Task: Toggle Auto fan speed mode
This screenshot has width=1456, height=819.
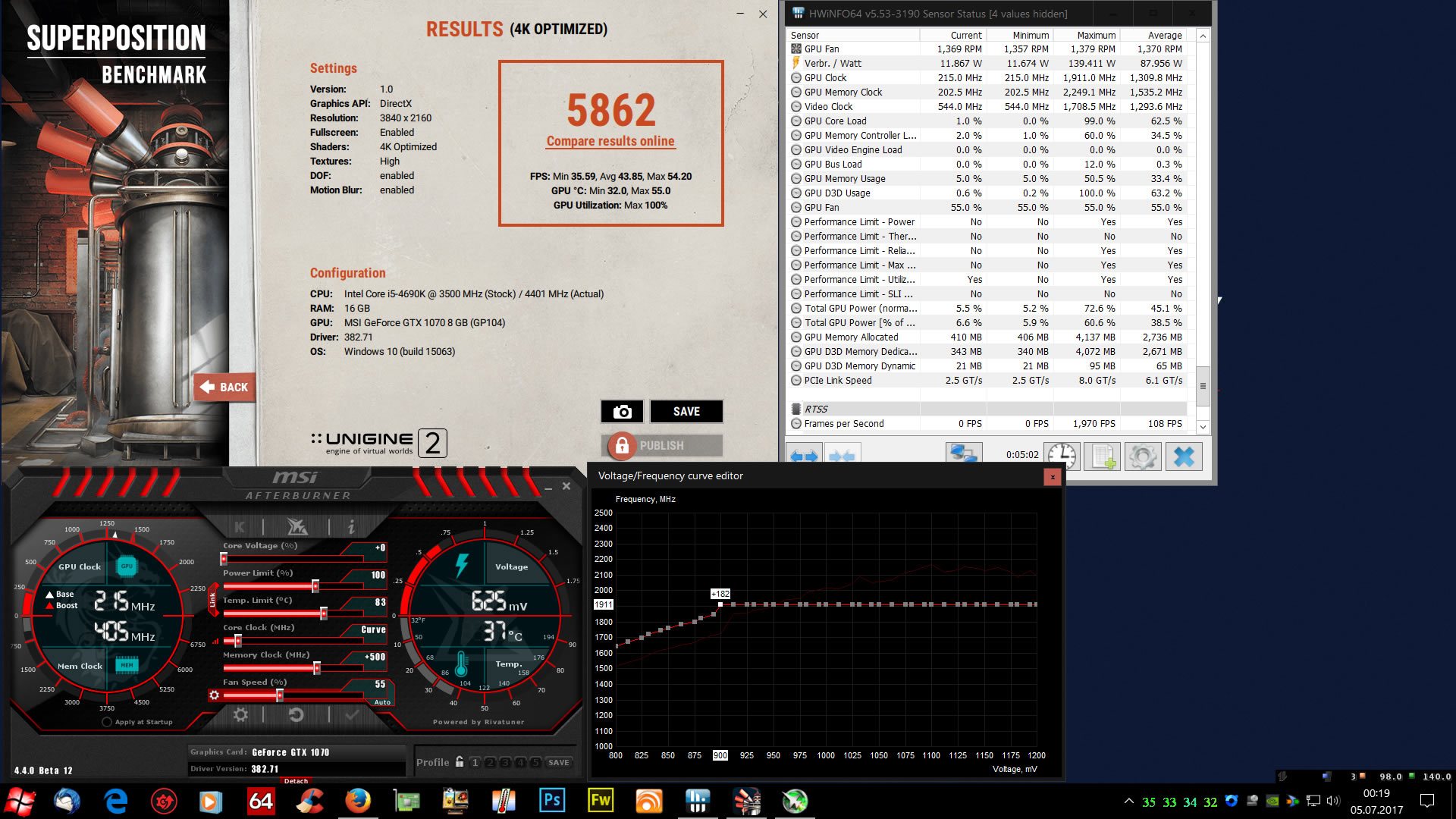Action: [x=382, y=702]
